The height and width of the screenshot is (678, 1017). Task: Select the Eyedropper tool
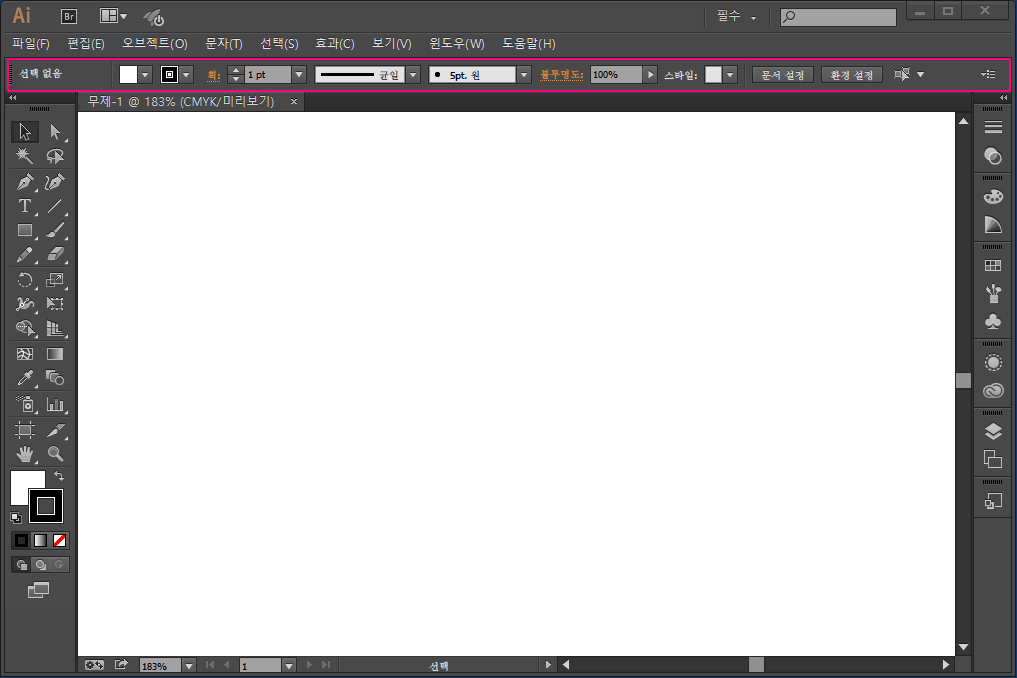(x=25, y=378)
